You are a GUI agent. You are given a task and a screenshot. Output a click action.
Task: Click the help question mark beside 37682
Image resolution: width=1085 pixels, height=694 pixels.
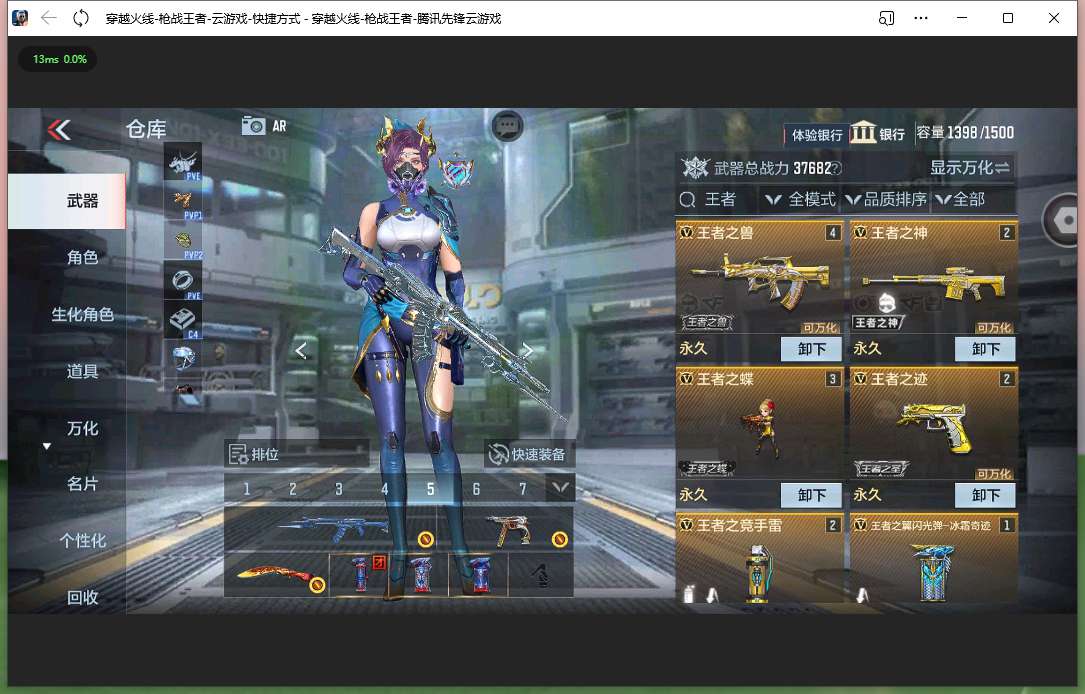click(836, 168)
